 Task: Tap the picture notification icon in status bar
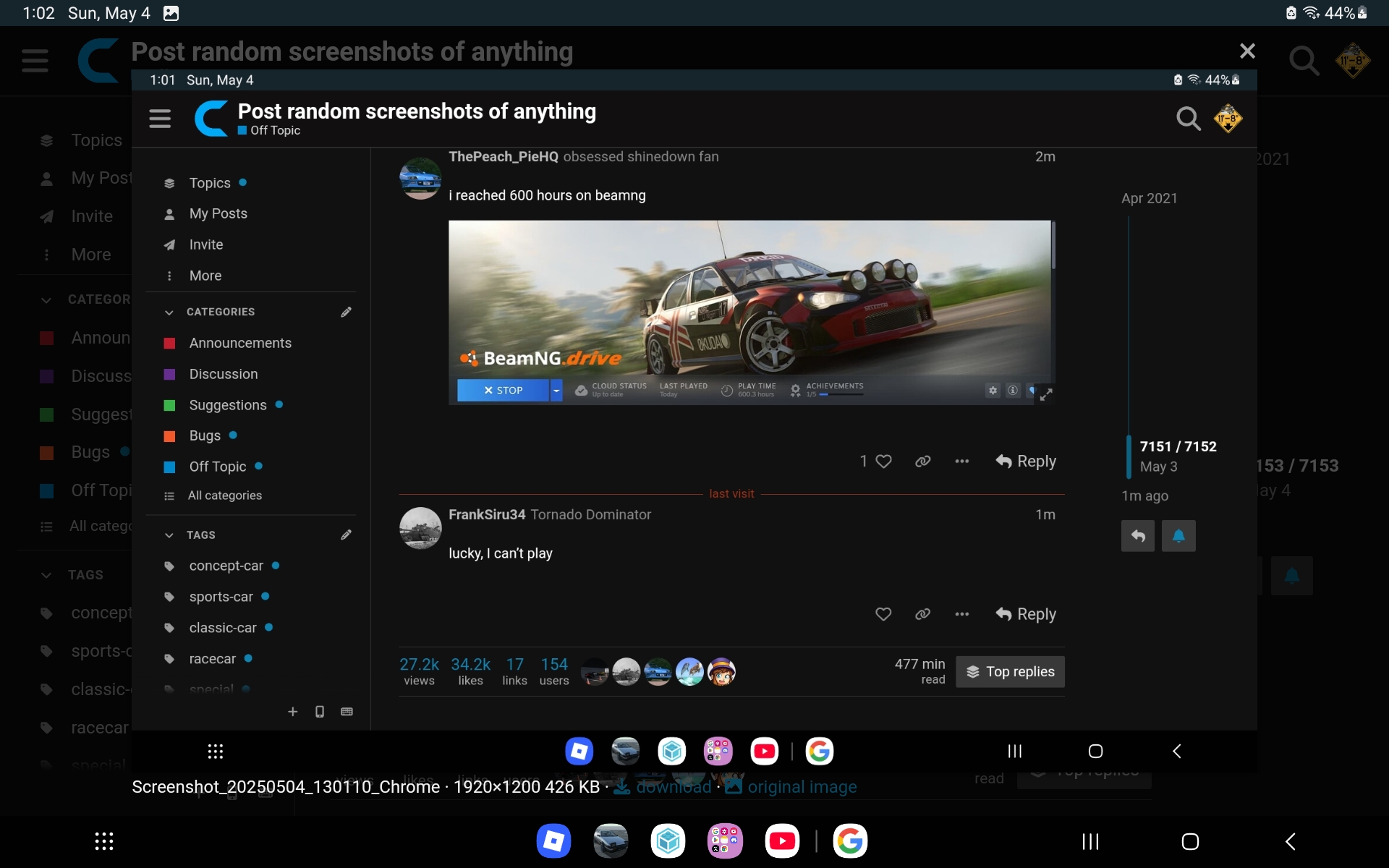point(171,13)
